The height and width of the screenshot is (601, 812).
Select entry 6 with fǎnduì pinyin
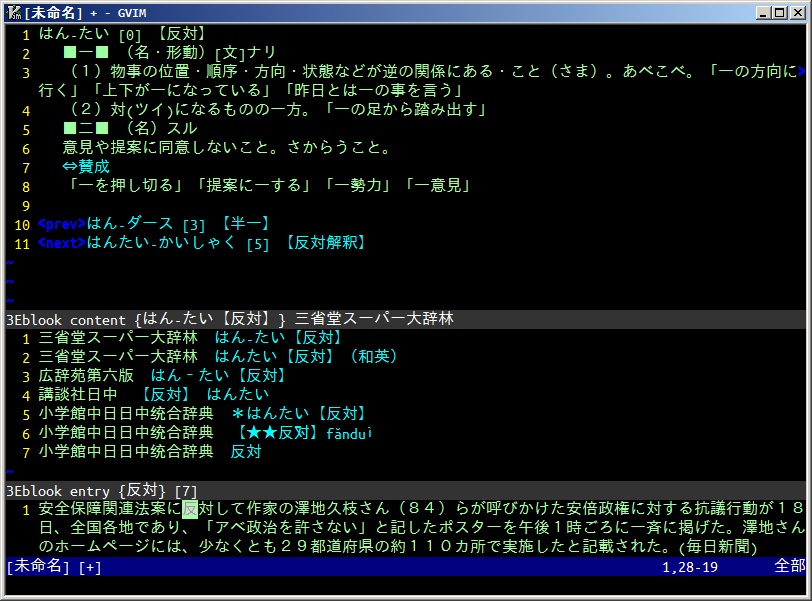point(206,433)
